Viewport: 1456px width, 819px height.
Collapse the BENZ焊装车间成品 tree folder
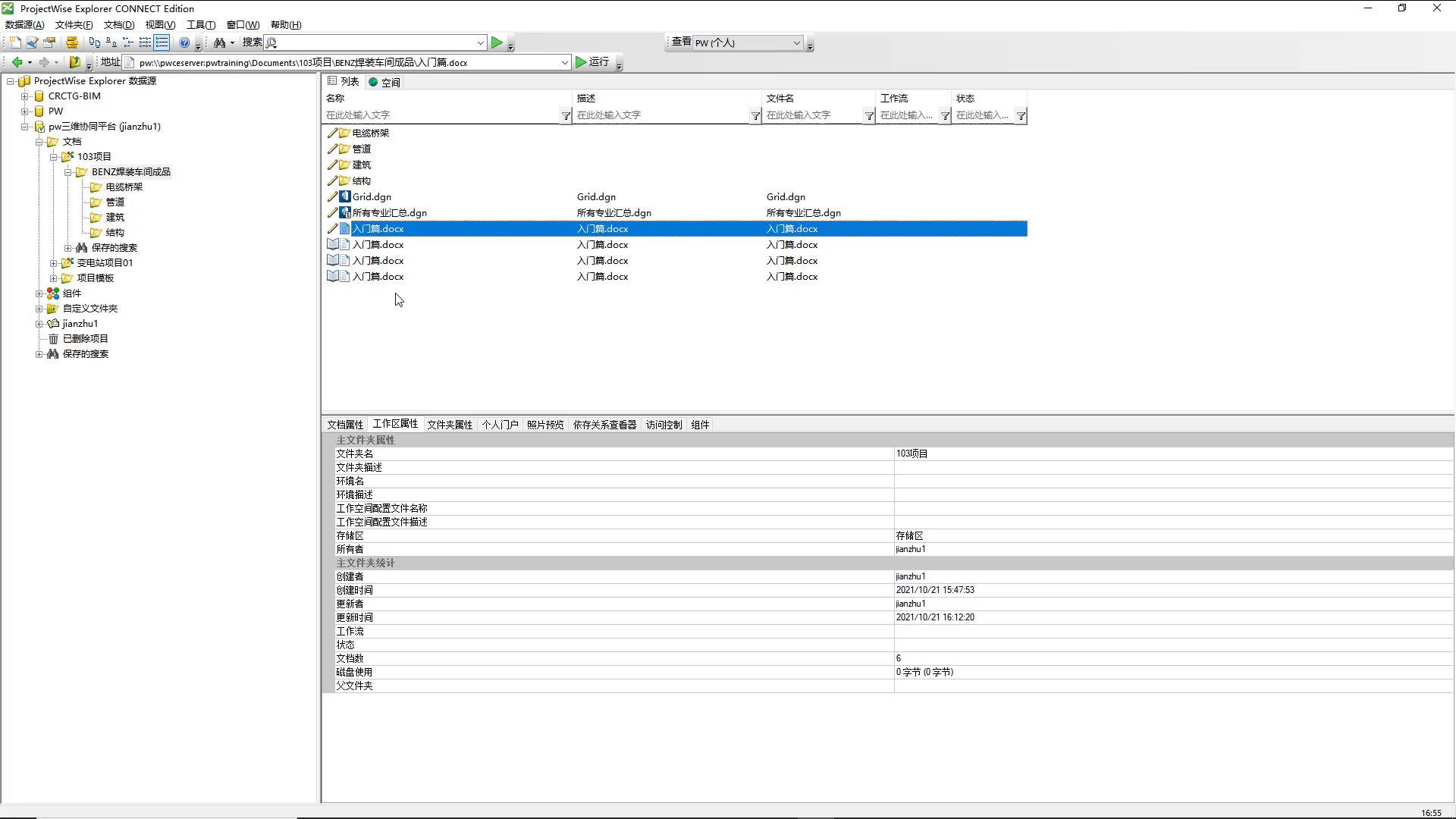click(x=67, y=172)
